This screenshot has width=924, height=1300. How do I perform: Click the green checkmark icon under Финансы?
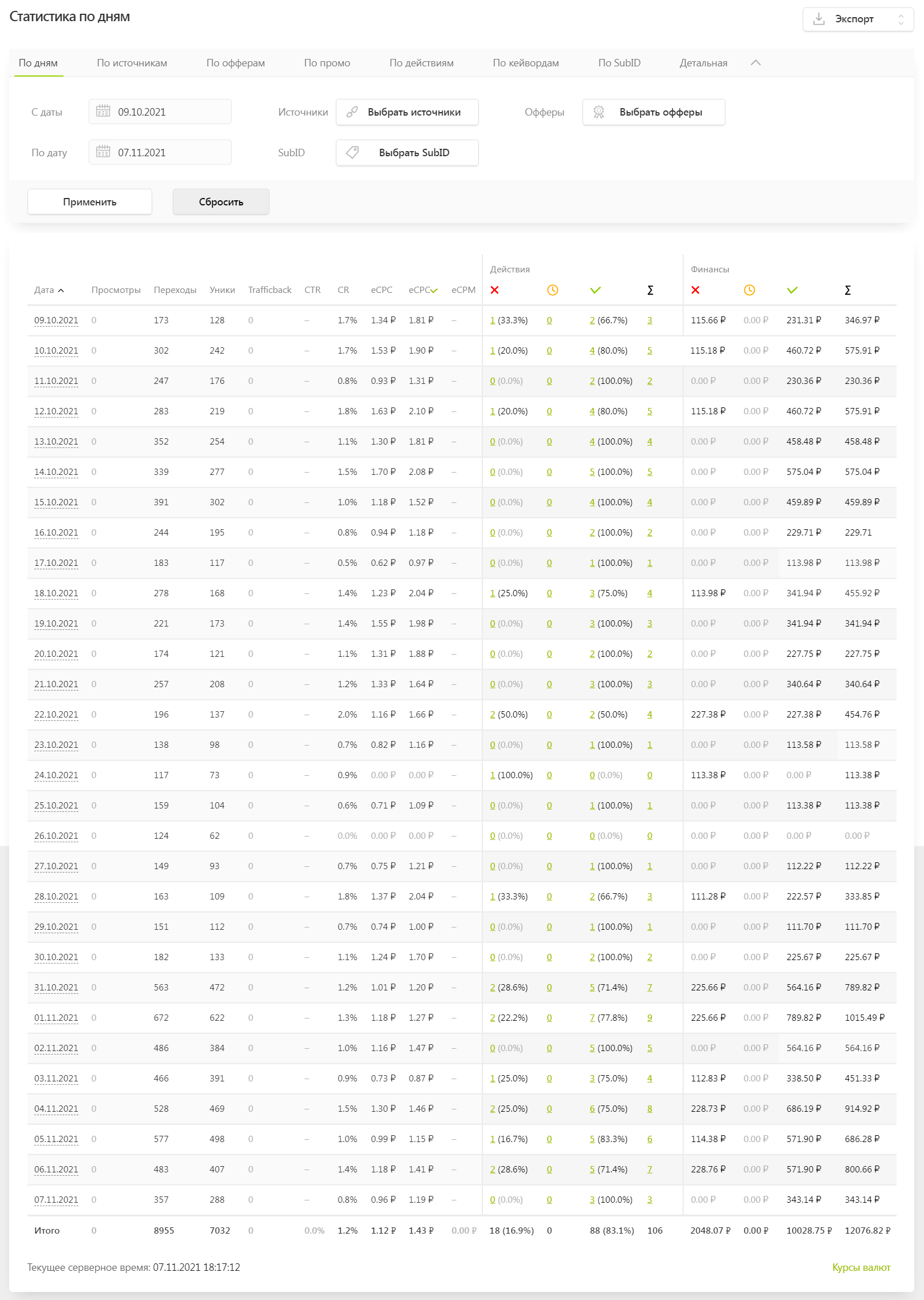792,290
